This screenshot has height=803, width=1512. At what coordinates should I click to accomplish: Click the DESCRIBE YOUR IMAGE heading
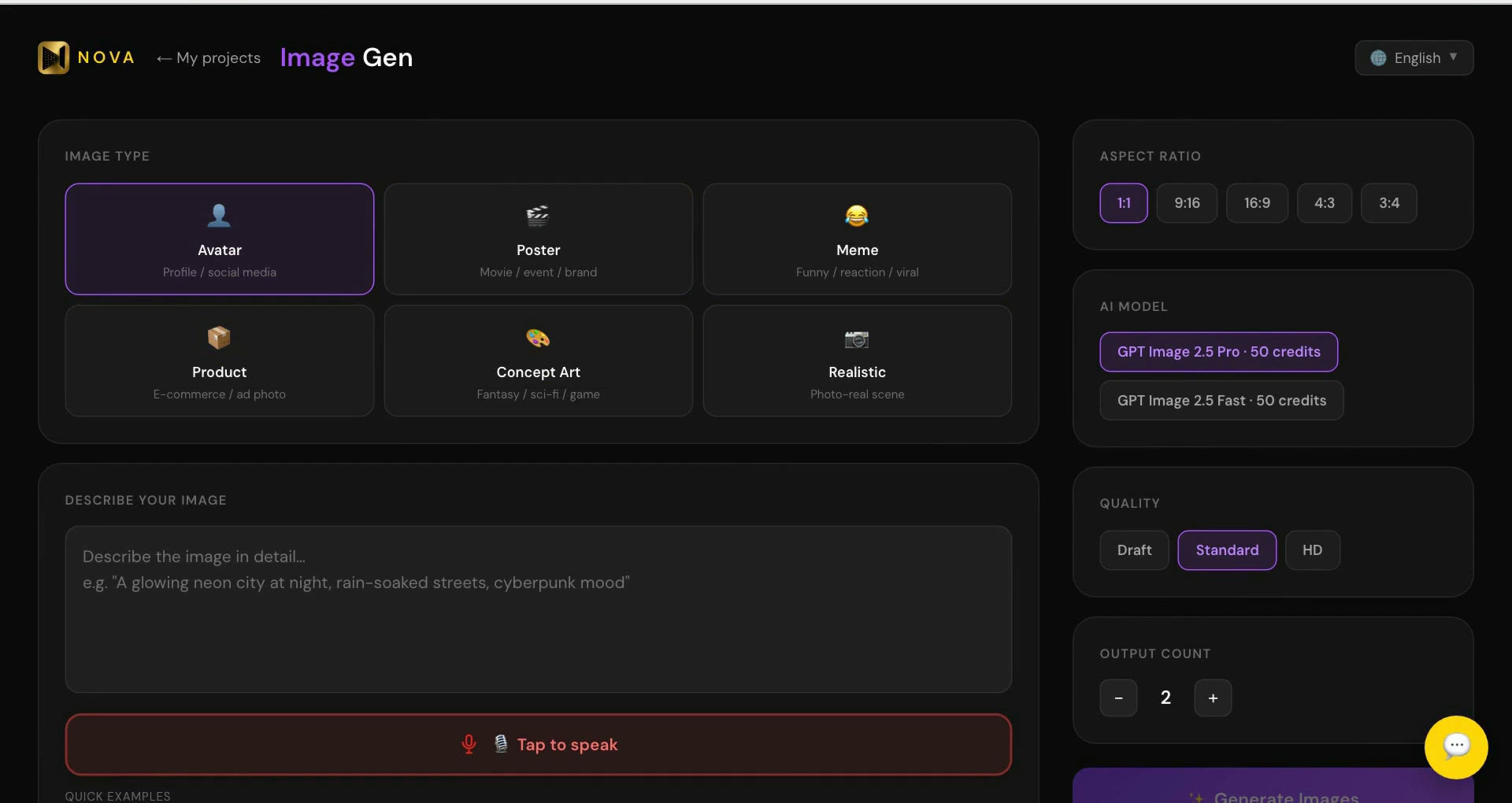point(146,500)
